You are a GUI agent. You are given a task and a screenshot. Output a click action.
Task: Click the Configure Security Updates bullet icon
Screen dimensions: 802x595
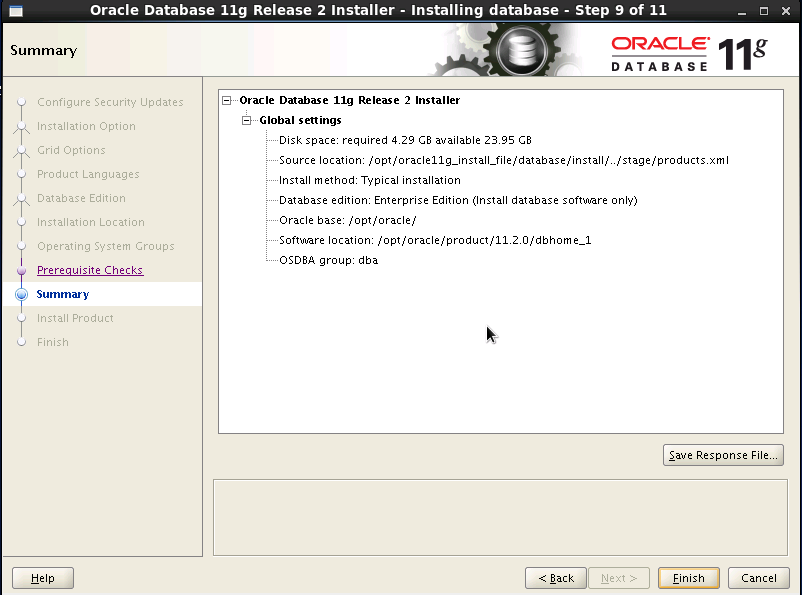(x=21, y=102)
